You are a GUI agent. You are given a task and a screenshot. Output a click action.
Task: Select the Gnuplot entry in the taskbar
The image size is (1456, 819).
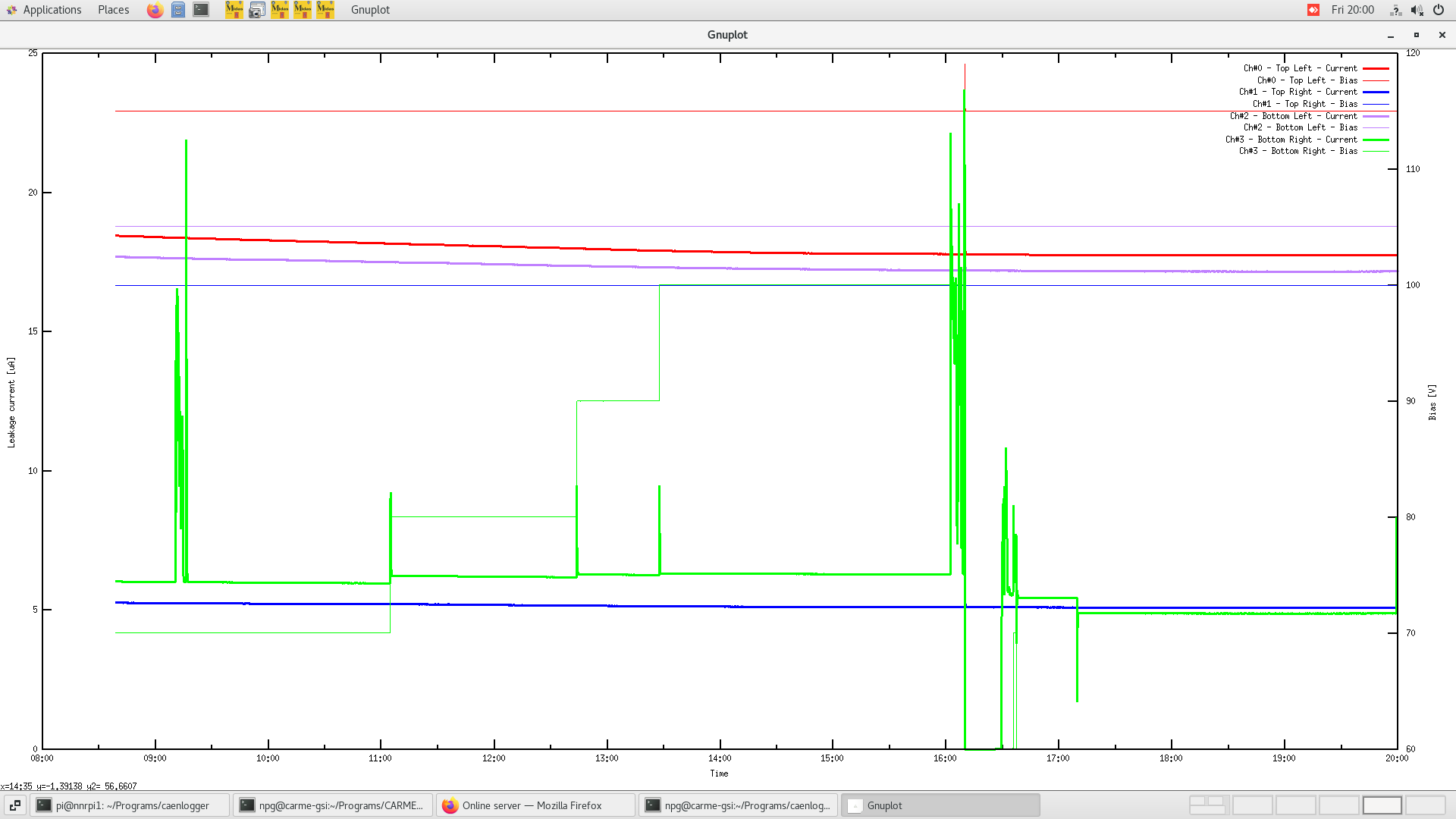tap(940, 805)
